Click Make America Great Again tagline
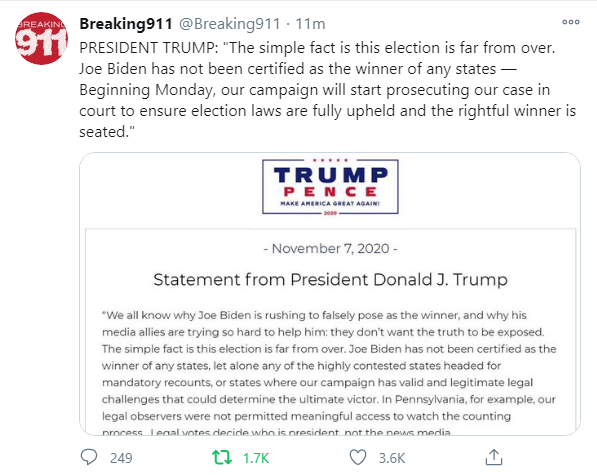Viewport: 597px width, 475px height. tap(330, 203)
